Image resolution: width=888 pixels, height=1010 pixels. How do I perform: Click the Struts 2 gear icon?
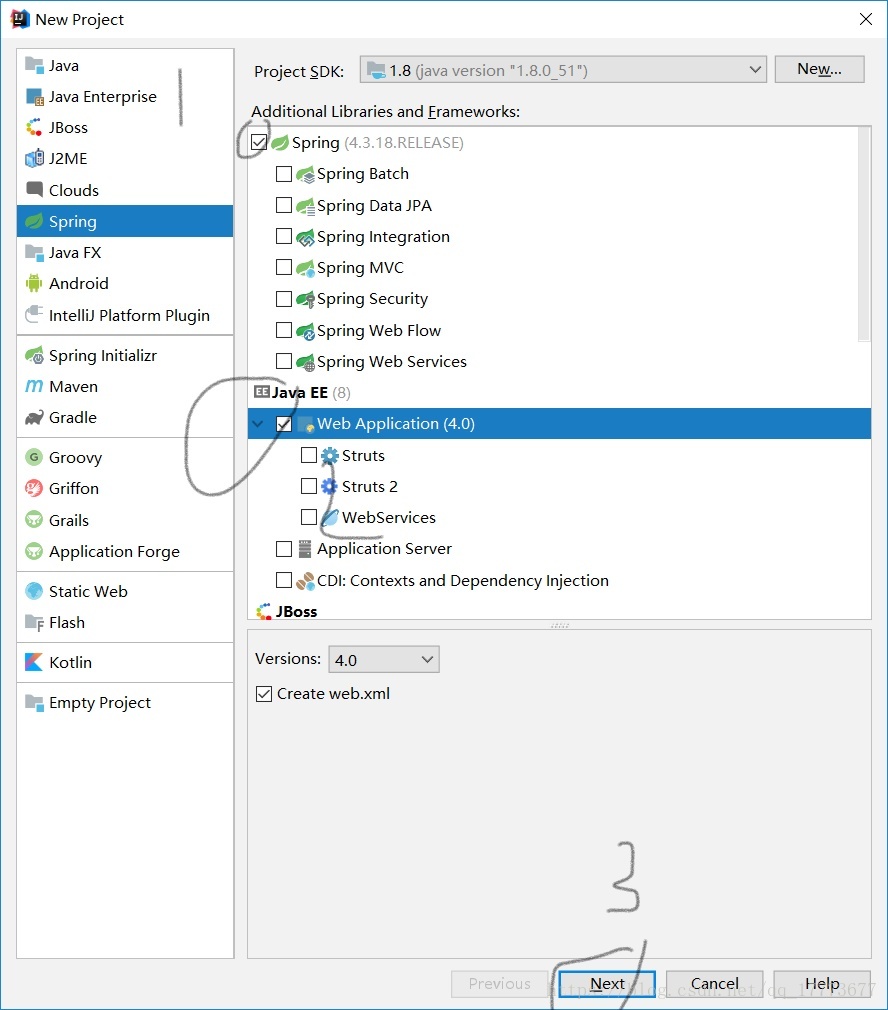329,486
